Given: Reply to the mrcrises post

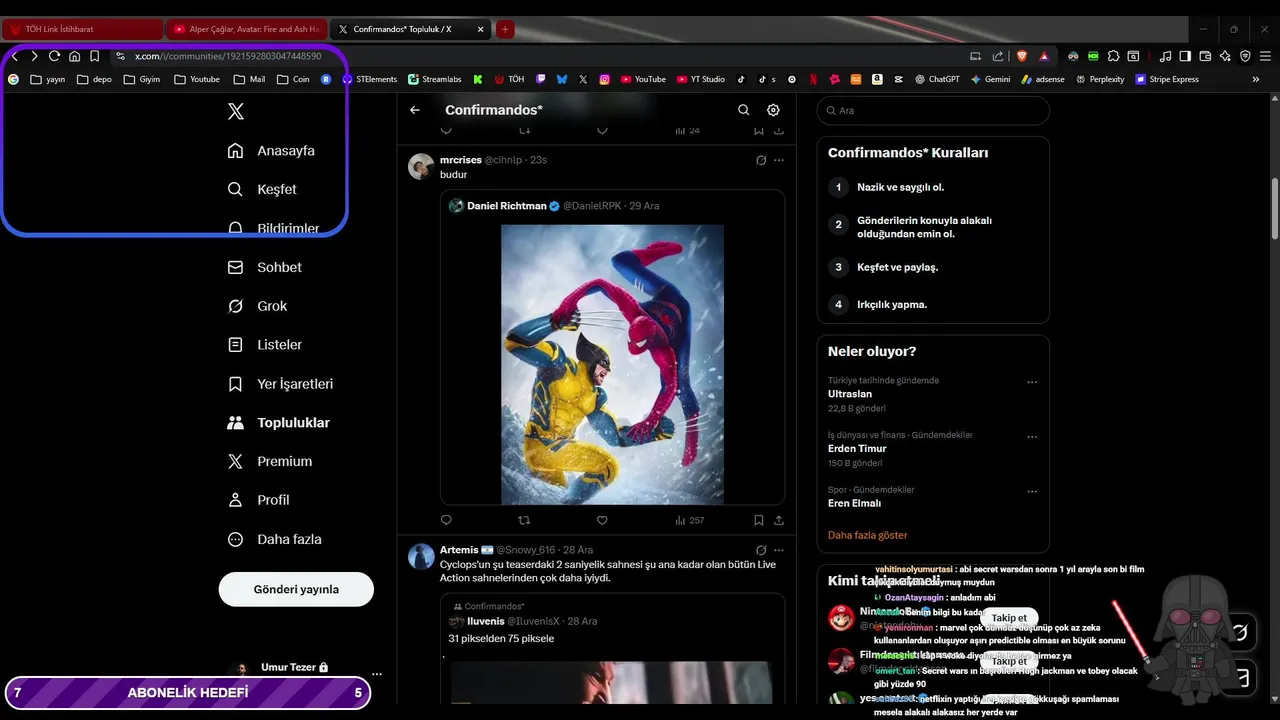Looking at the screenshot, I should coord(446,520).
